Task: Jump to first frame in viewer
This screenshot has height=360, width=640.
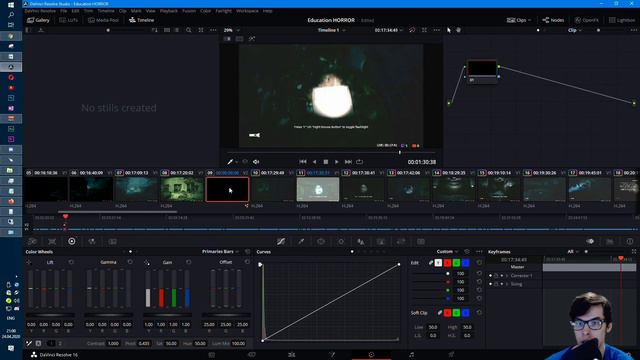Action: [303, 162]
